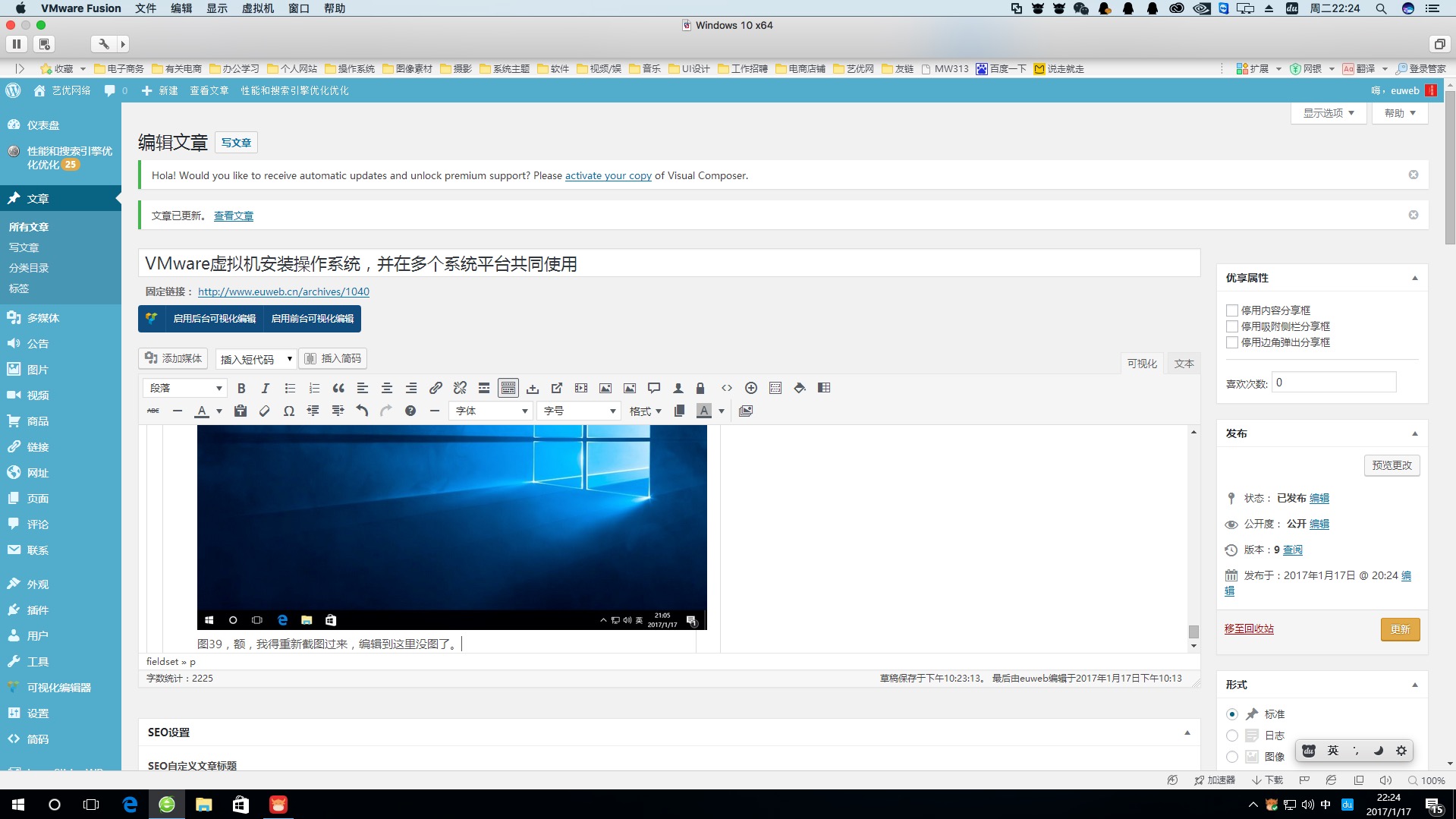The height and width of the screenshot is (819, 1456).
Task: Open the 虚拟机 menu in VMware menu bar
Action: [x=258, y=8]
